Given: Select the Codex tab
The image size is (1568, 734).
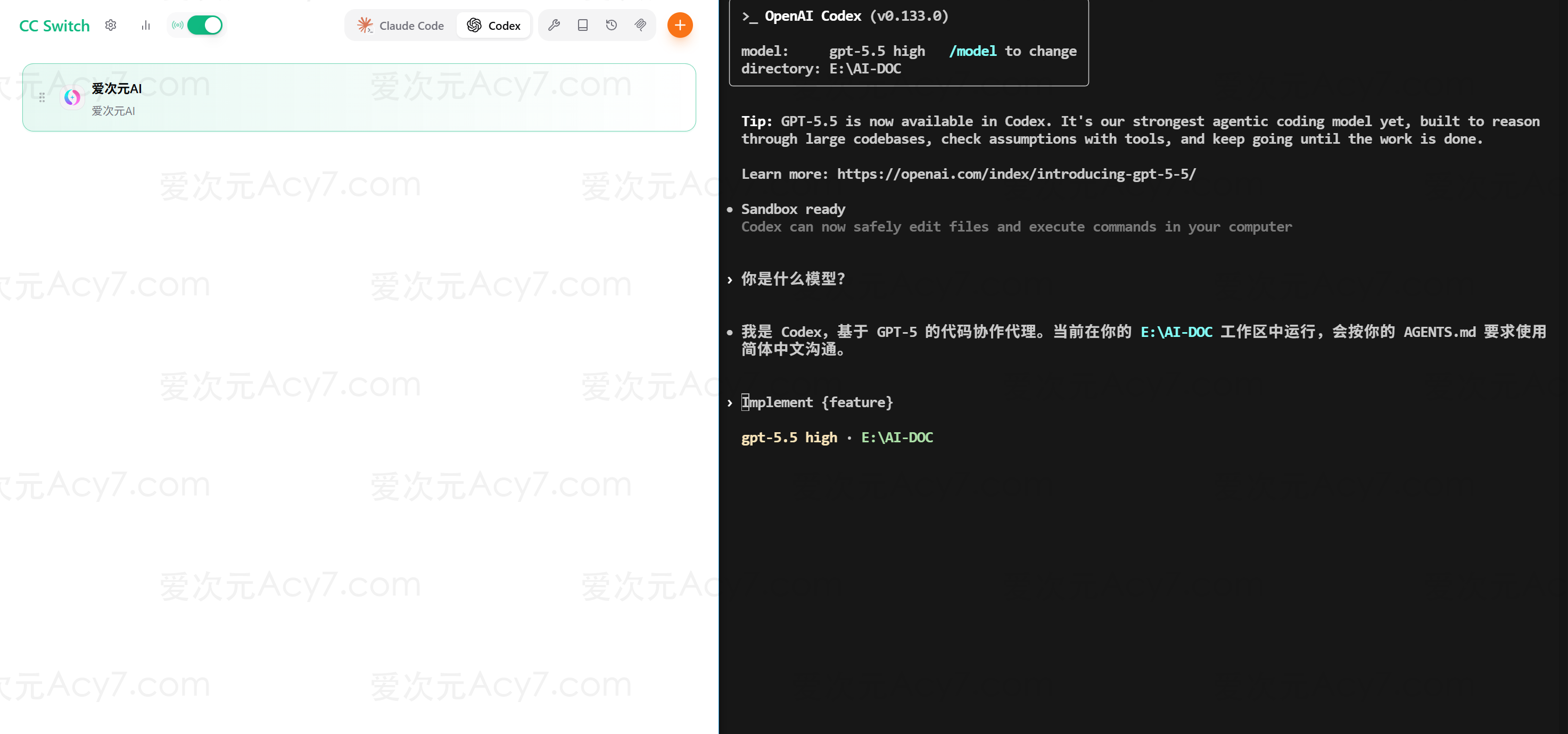Looking at the screenshot, I should click(x=494, y=26).
